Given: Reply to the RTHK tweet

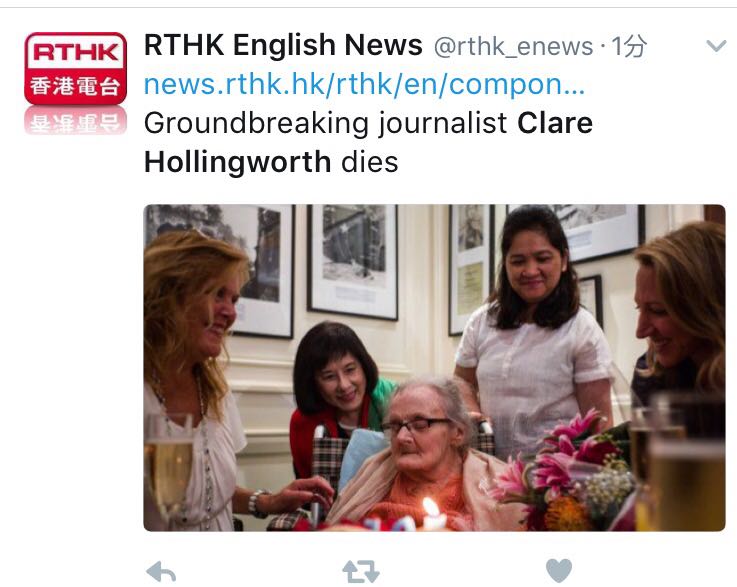Looking at the screenshot, I should [161, 572].
